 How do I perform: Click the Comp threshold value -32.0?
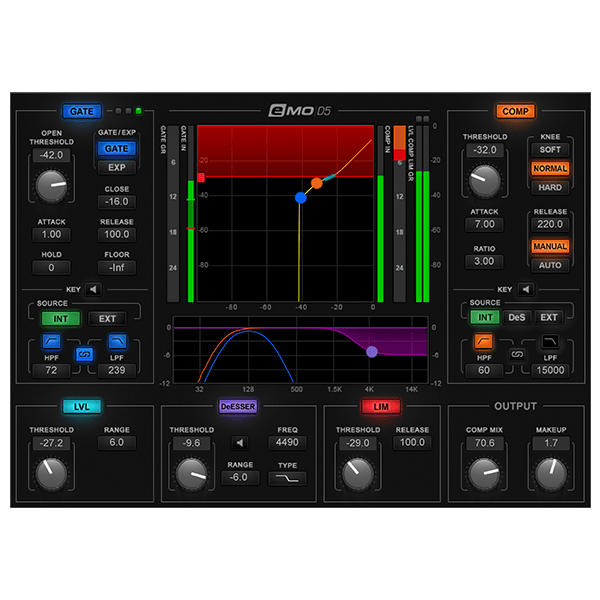(x=484, y=150)
